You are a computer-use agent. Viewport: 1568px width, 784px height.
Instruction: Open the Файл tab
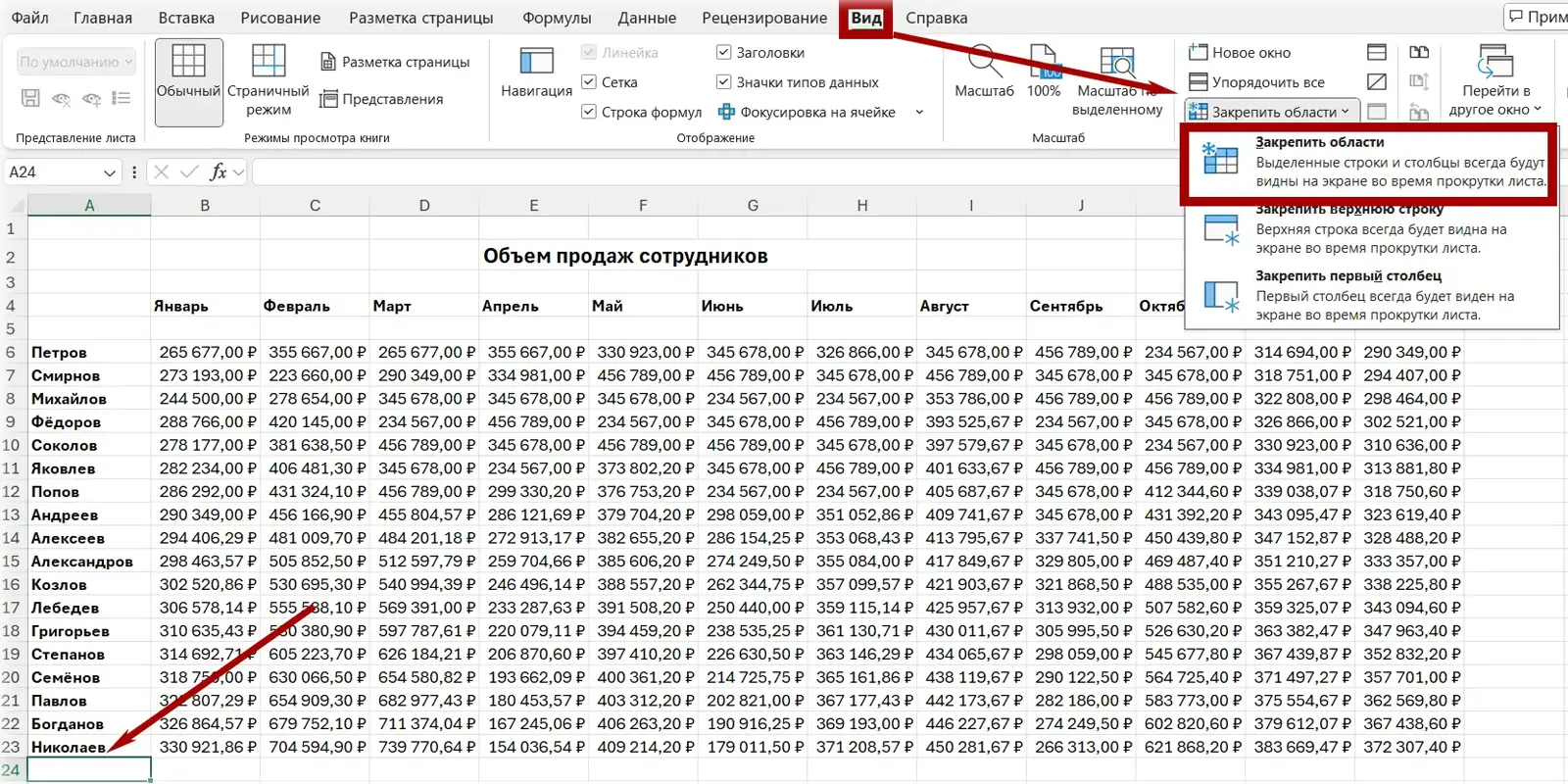[x=29, y=18]
